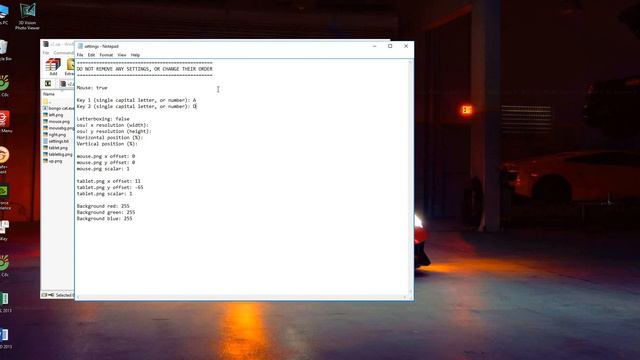Screen dimensions: 640x360
Task: Click the bongo cat.exe file icon
Action: [45, 108]
